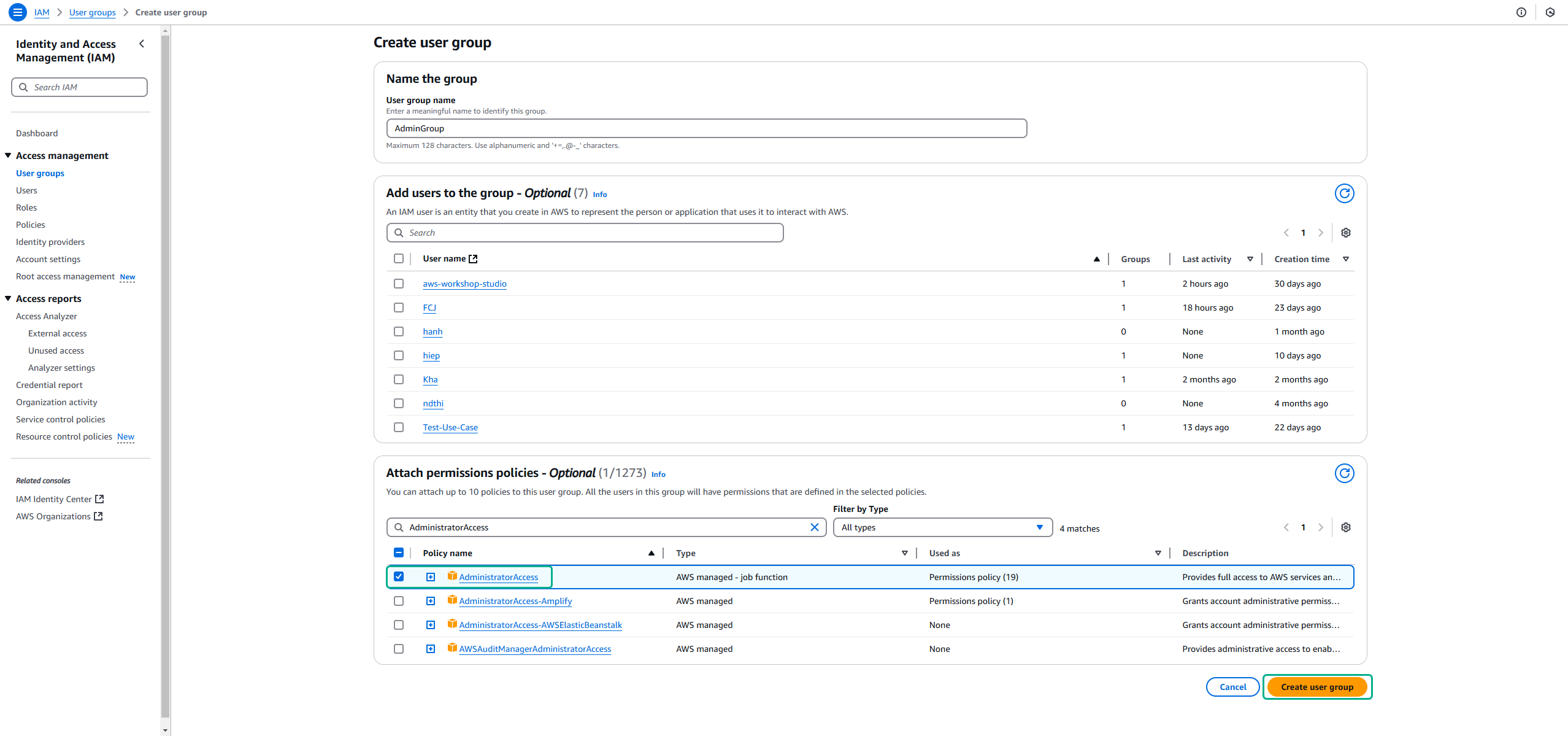Open Roles in sidebar
The height and width of the screenshot is (736, 1568).
coord(26,207)
